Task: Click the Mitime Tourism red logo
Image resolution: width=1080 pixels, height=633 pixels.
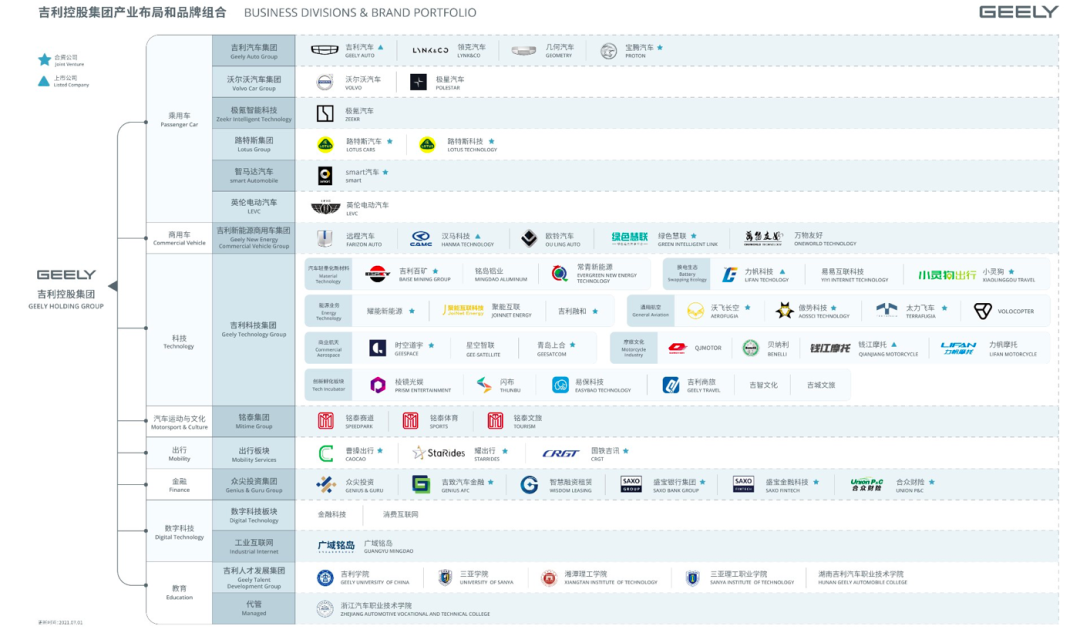Action: click(x=495, y=421)
